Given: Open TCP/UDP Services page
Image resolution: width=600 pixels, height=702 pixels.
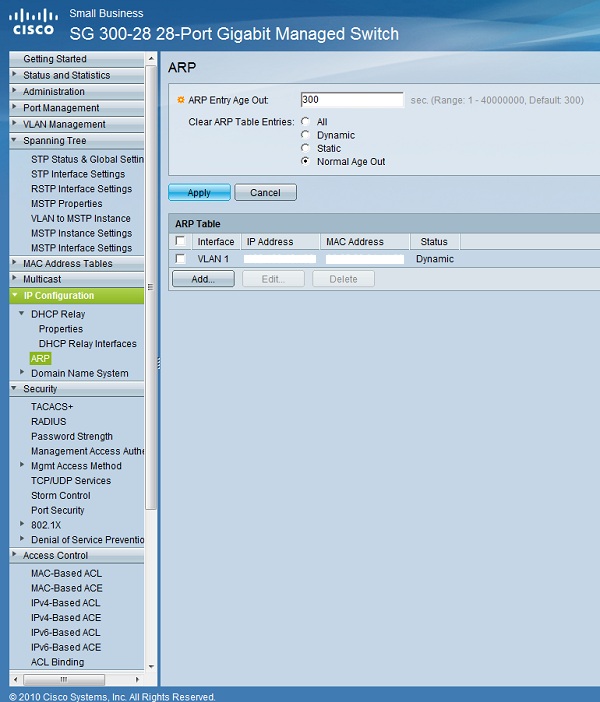Looking at the screenshot, I should 71,480.
